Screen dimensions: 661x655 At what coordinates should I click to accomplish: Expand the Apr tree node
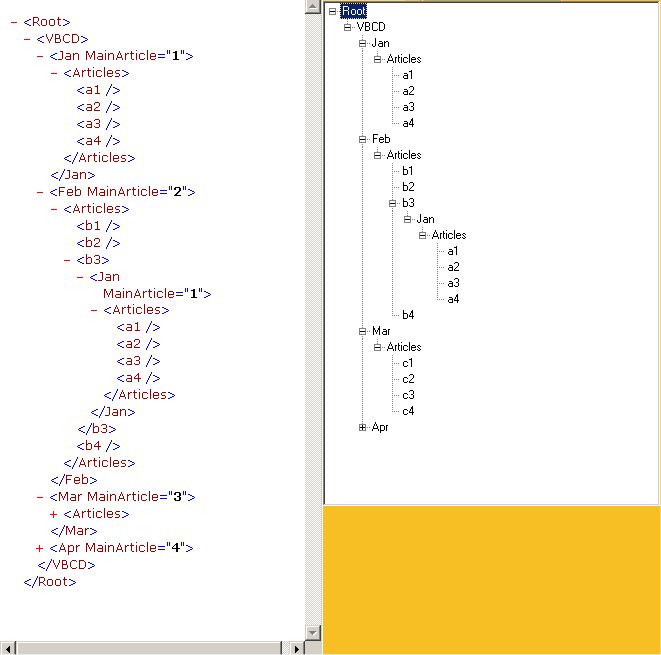(362, 428)
